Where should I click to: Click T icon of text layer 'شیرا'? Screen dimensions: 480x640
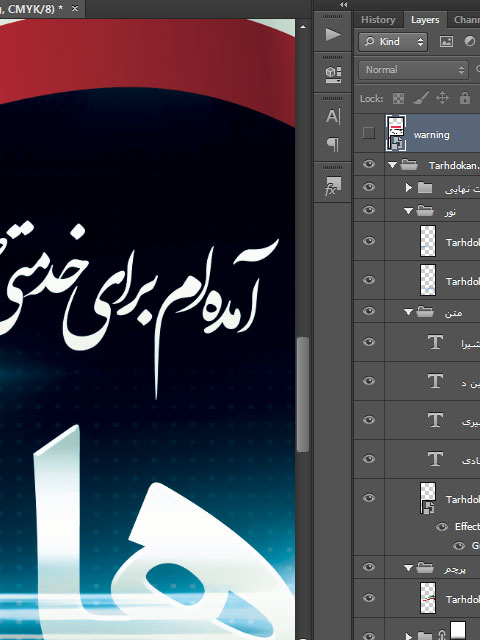[x=435, y=342]
